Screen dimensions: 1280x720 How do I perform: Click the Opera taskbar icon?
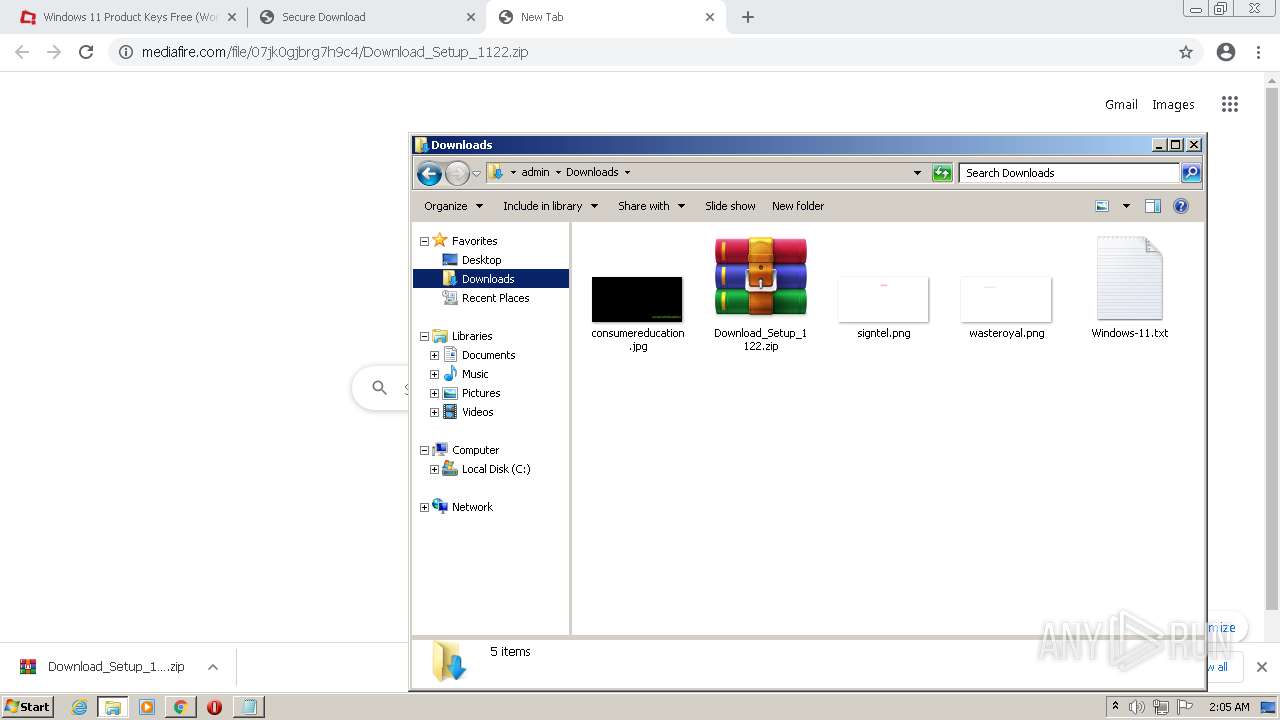[214, 707]
